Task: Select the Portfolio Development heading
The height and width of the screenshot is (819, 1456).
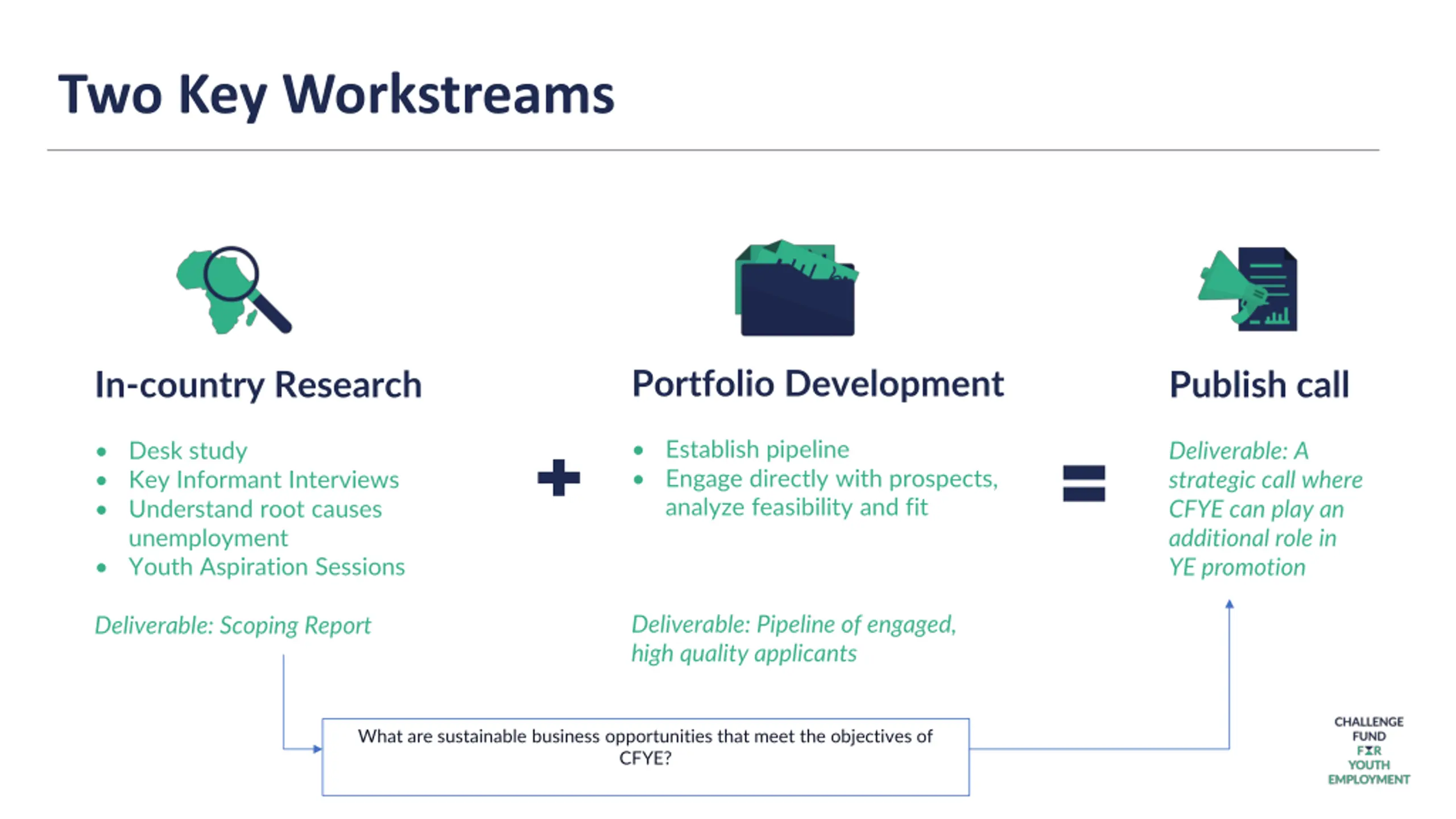Action: (x=818, y=384)
